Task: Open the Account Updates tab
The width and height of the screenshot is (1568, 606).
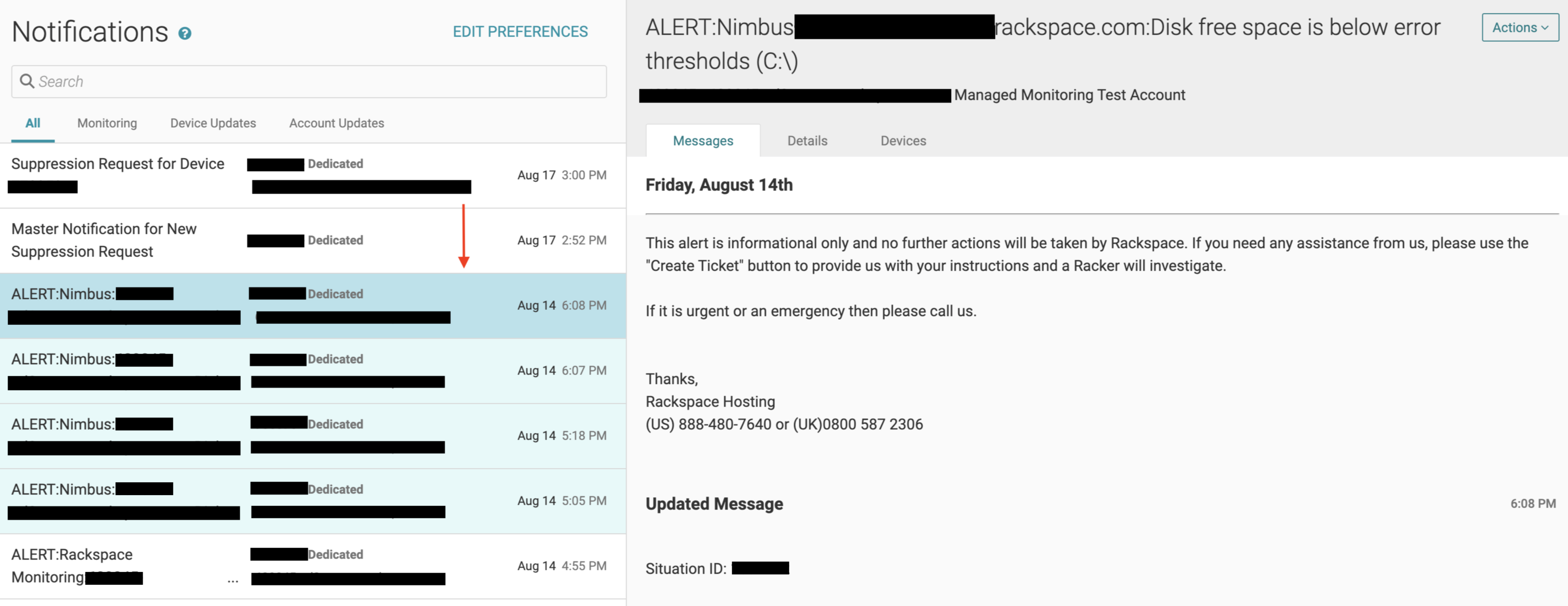Action: coord(337,124)
